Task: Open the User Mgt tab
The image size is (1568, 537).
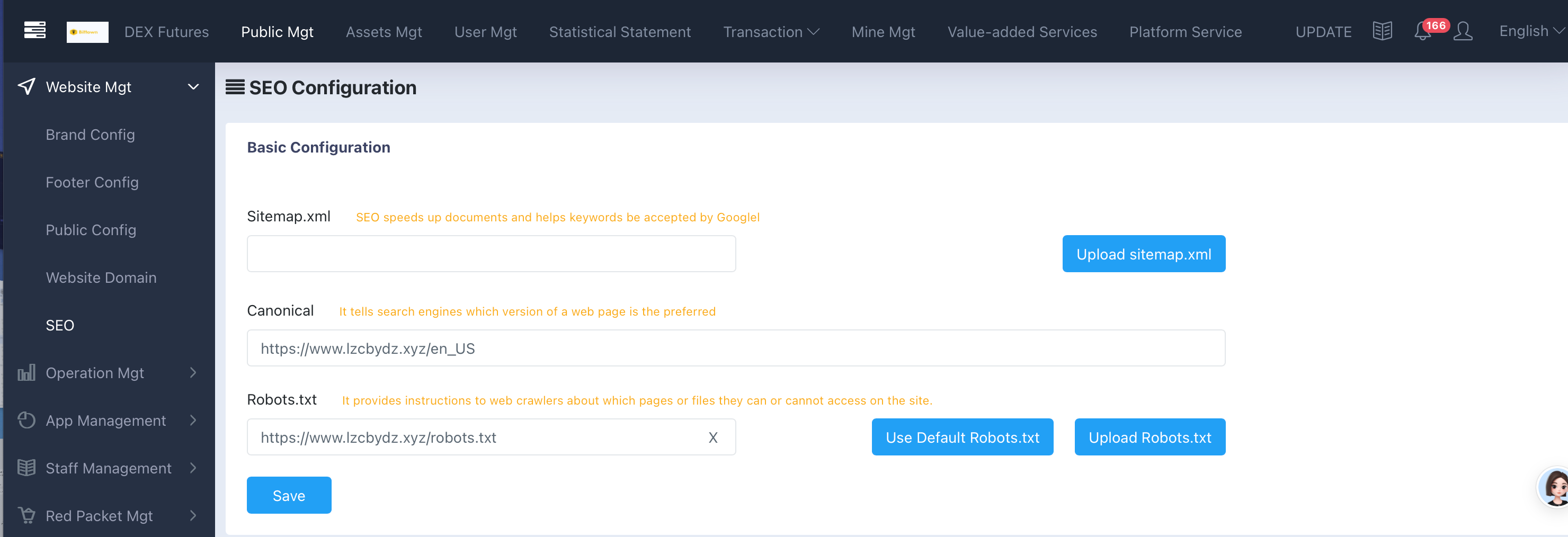Action: tap(485, 32)
